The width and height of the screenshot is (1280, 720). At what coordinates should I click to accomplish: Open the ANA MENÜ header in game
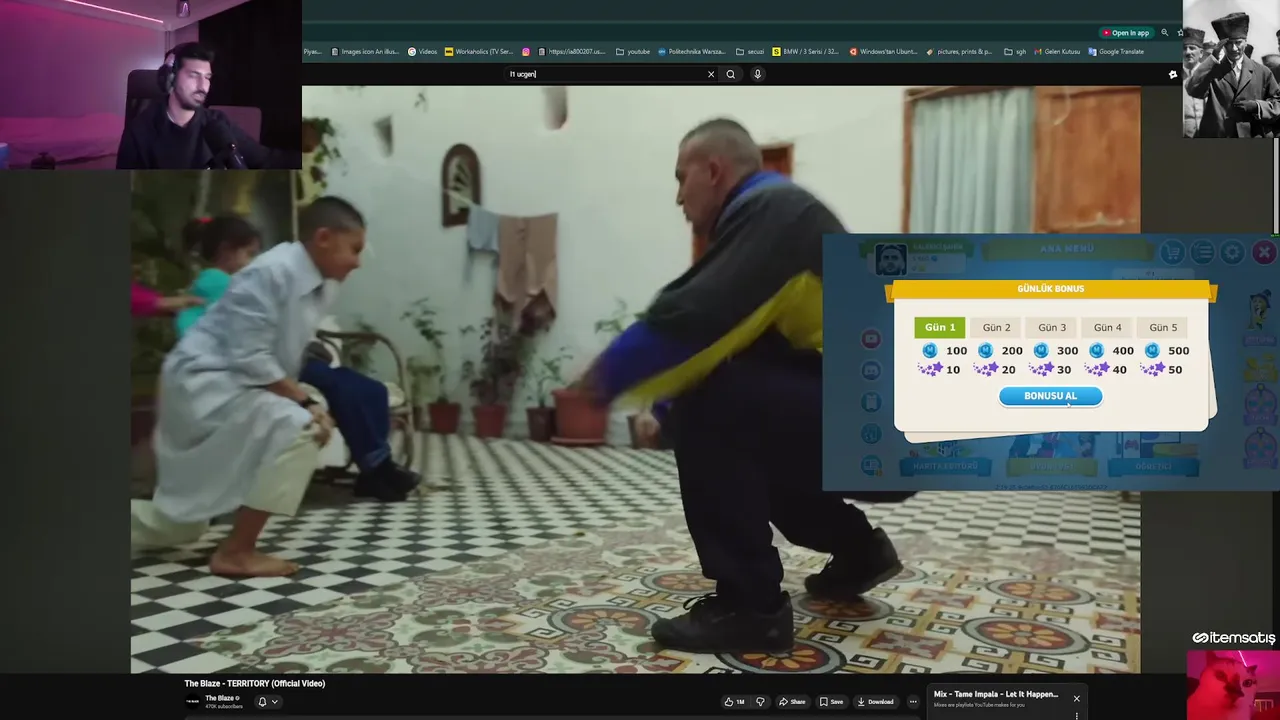[1066, 249]
